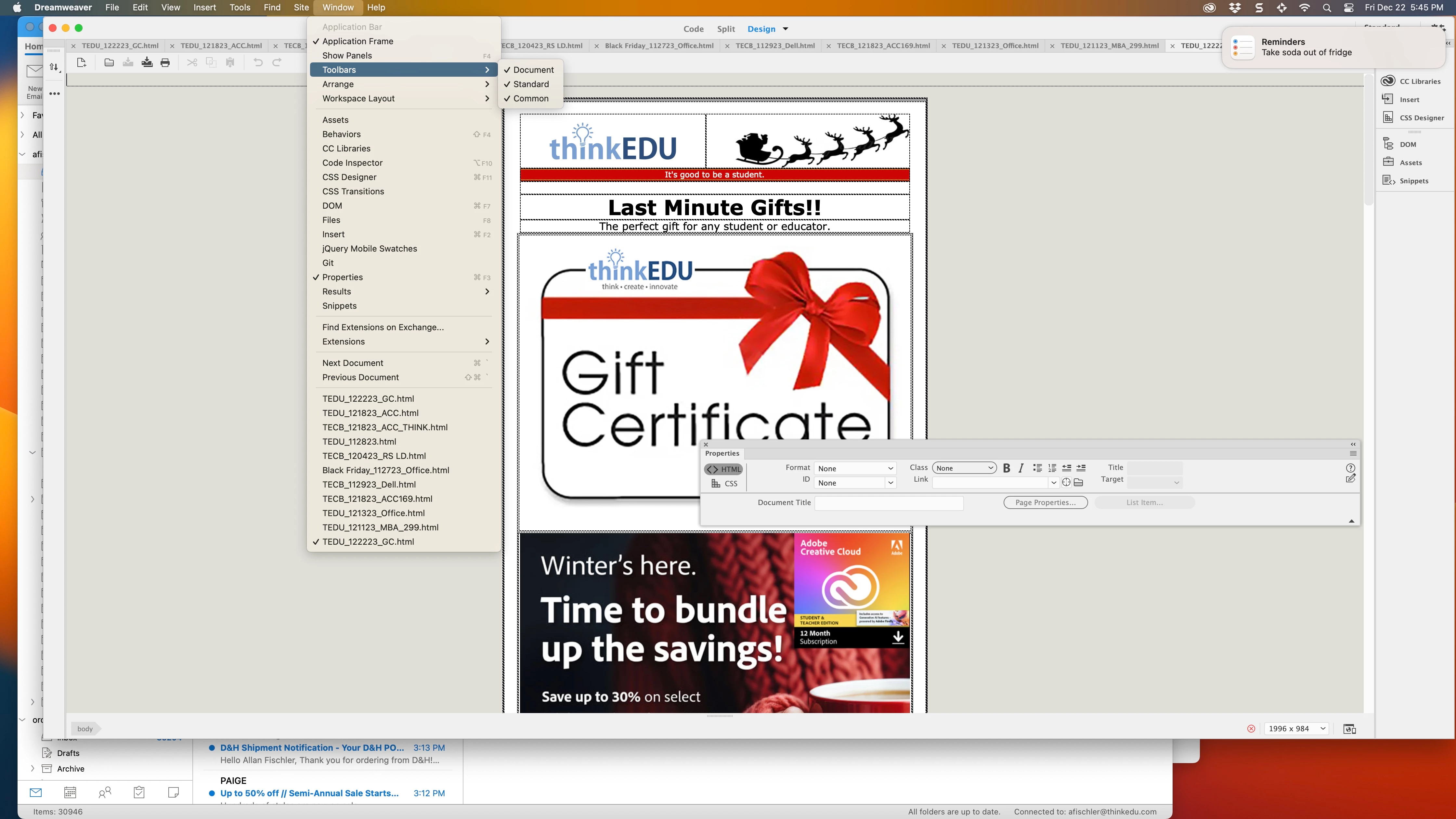Click the Save All toolbar icon
Image resolution: width=1456 pixels, height=819 pixels.
[147, 62]
